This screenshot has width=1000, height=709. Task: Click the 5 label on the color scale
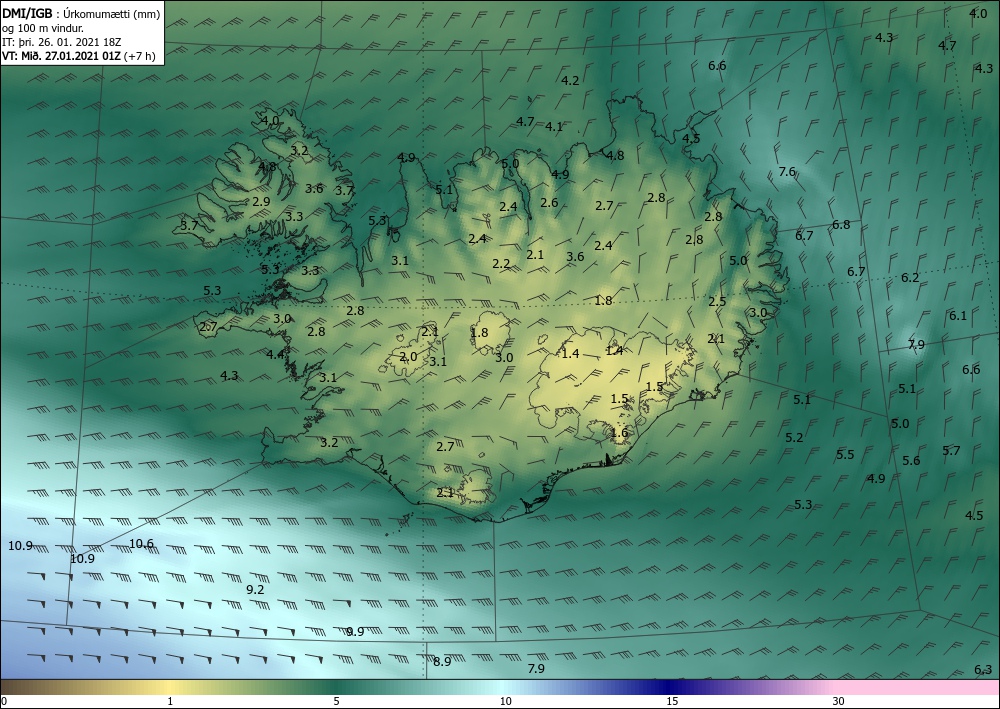(336, 701)
